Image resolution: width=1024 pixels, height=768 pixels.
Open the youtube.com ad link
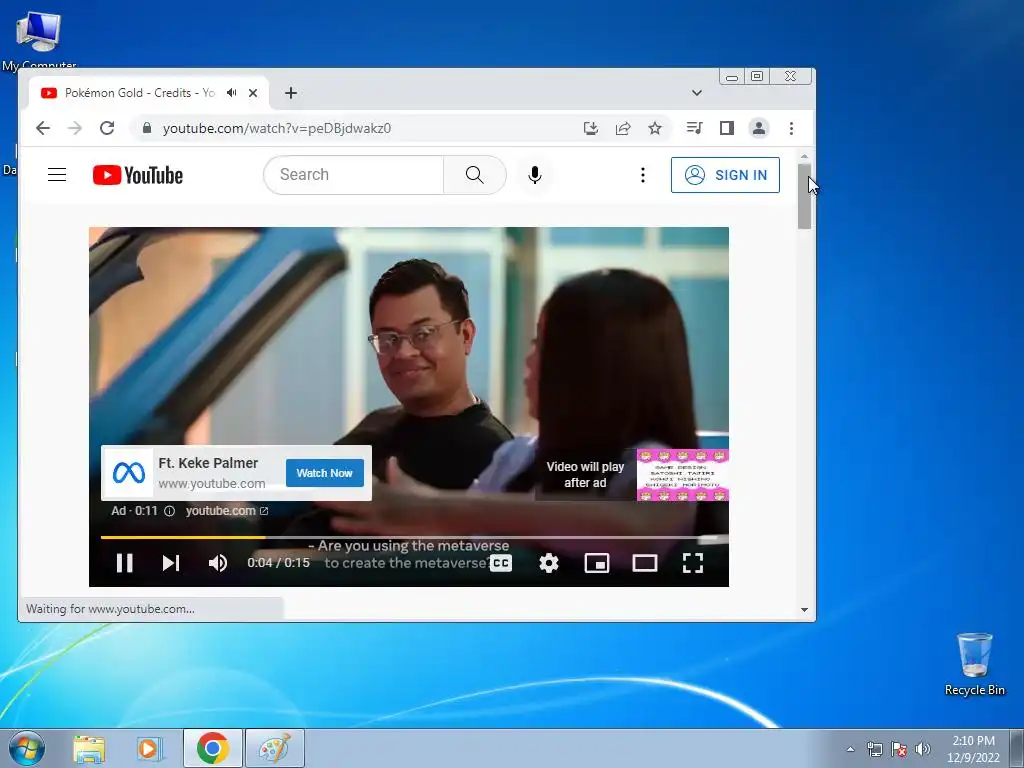coord(227,511)
